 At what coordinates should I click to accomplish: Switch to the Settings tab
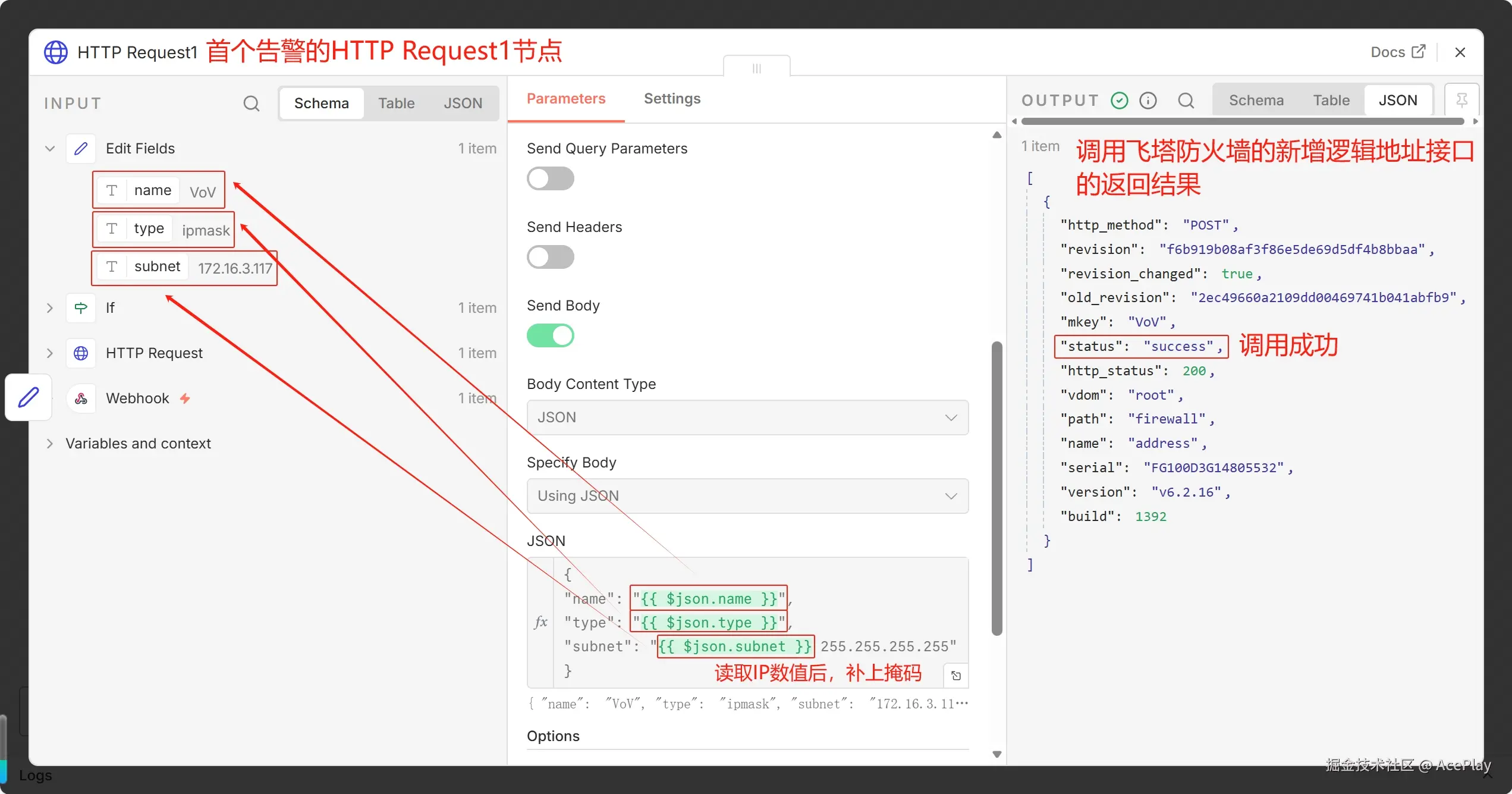pos(672,99)
